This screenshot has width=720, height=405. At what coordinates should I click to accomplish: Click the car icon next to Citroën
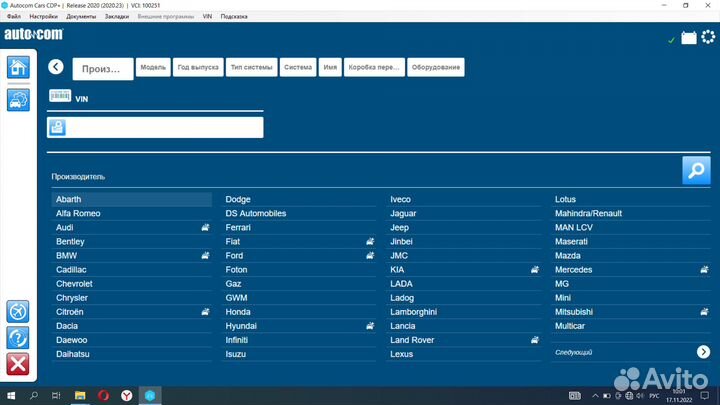[x=205, y=312]
